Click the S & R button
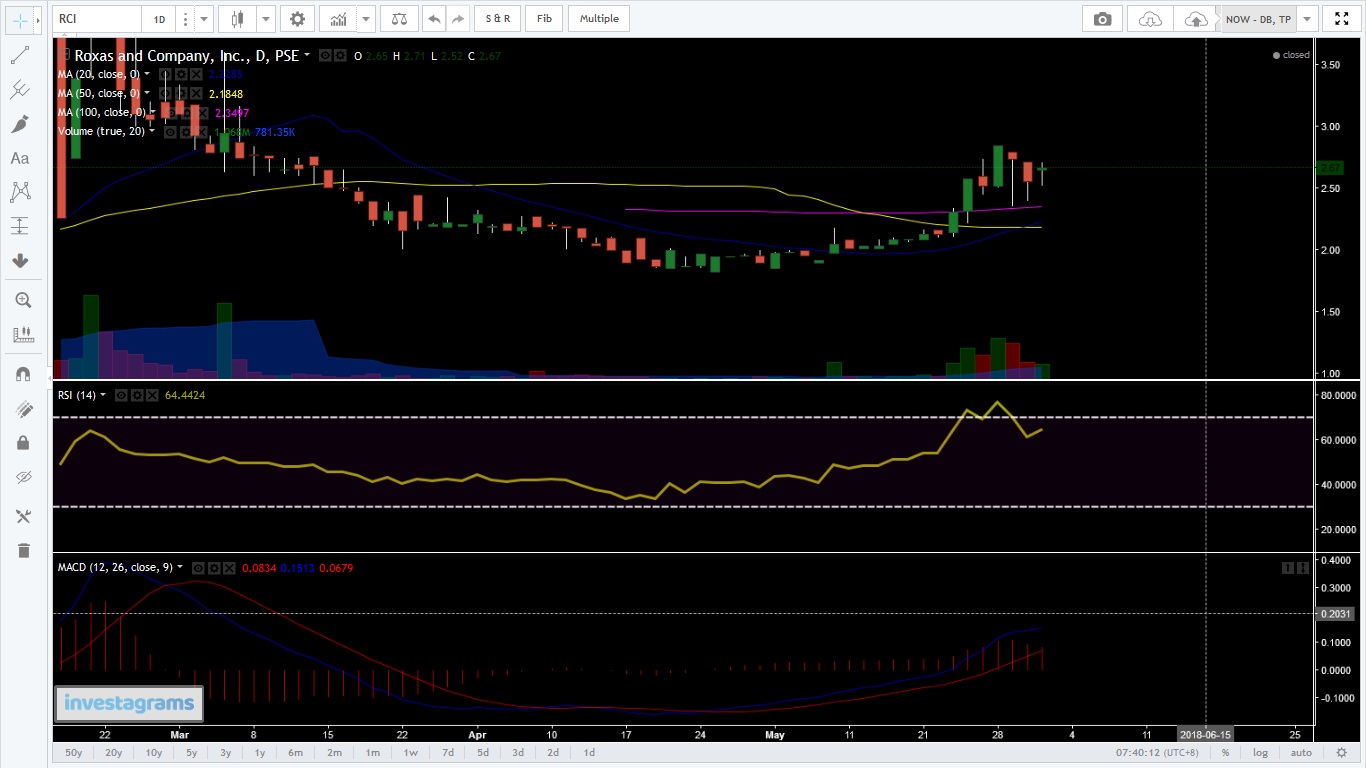The image size is (1366, 768). click(497, 18)
